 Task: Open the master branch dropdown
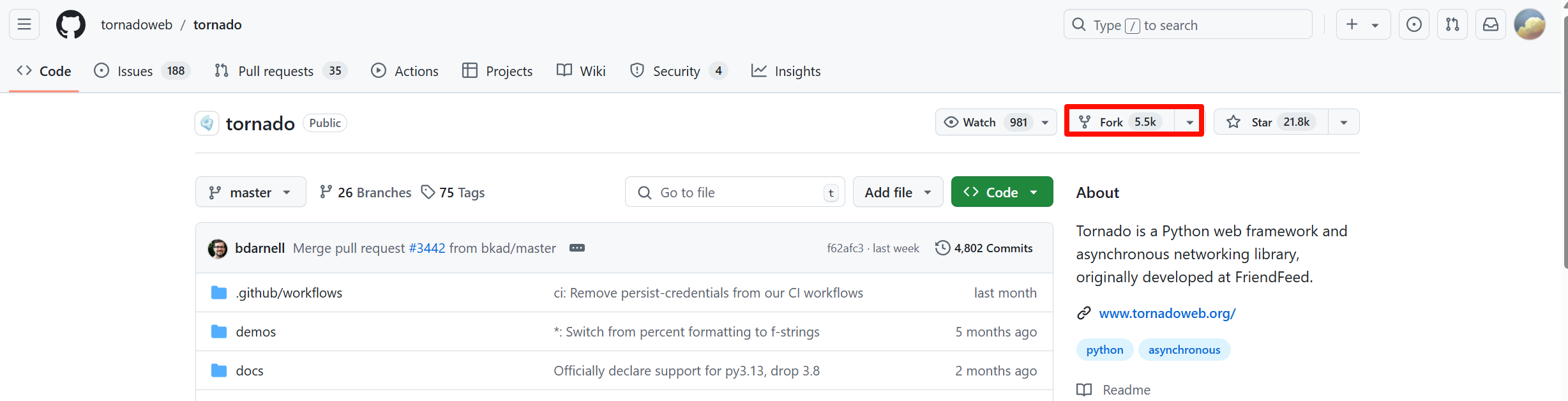pos(250,192)
